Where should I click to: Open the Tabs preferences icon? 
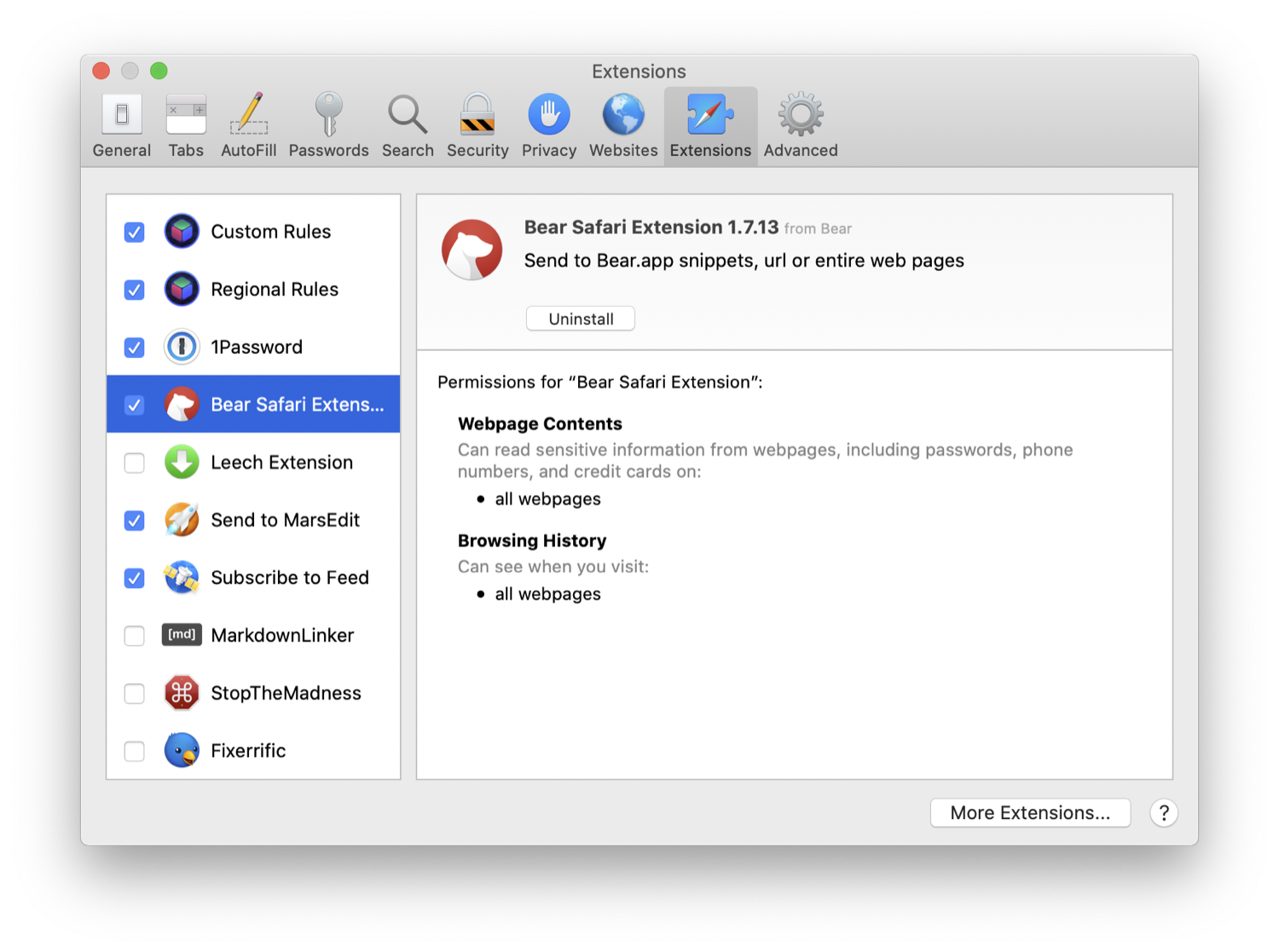tap(186, 114)
